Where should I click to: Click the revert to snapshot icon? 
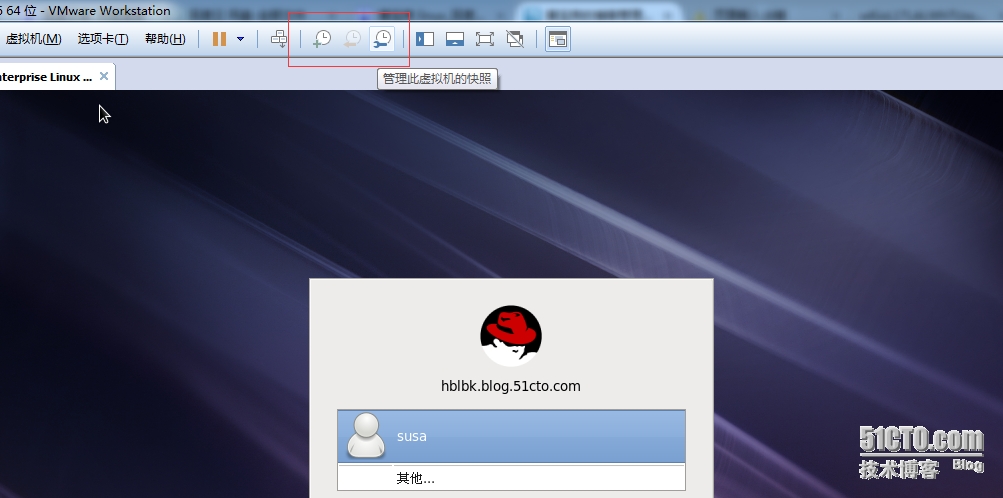(x=352, y=39)
